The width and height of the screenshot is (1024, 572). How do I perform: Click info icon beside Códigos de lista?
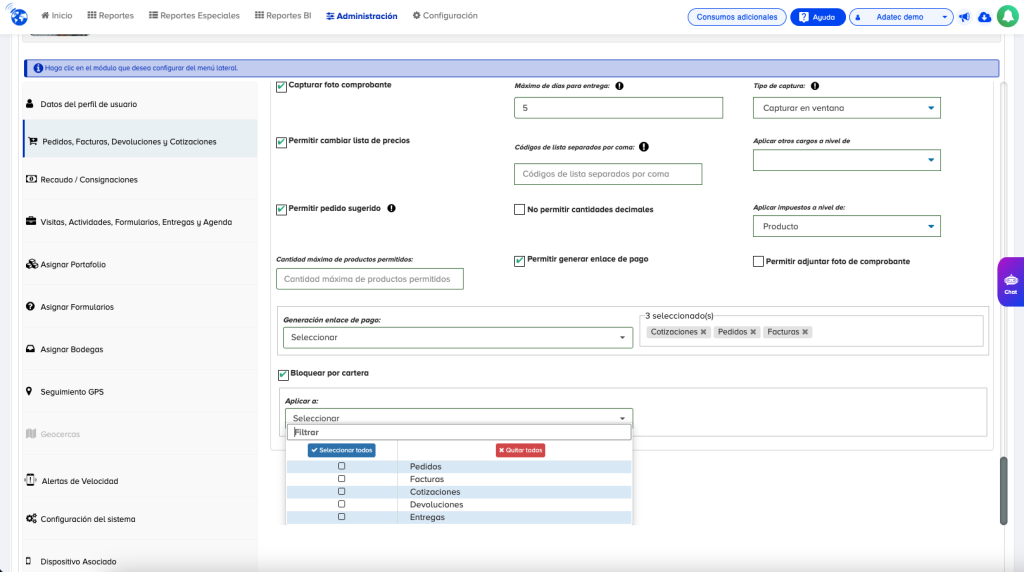644,147
